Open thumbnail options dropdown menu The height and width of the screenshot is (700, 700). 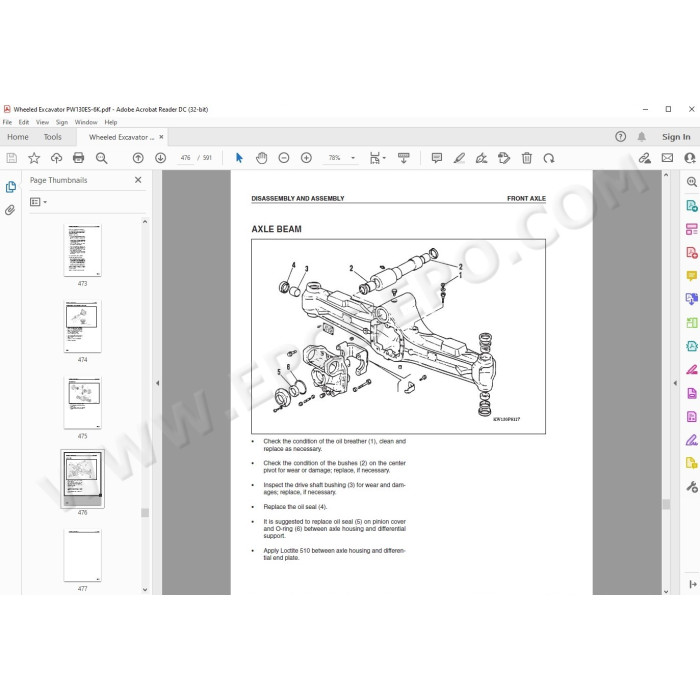pyautogui.click(x=38, y=202)
